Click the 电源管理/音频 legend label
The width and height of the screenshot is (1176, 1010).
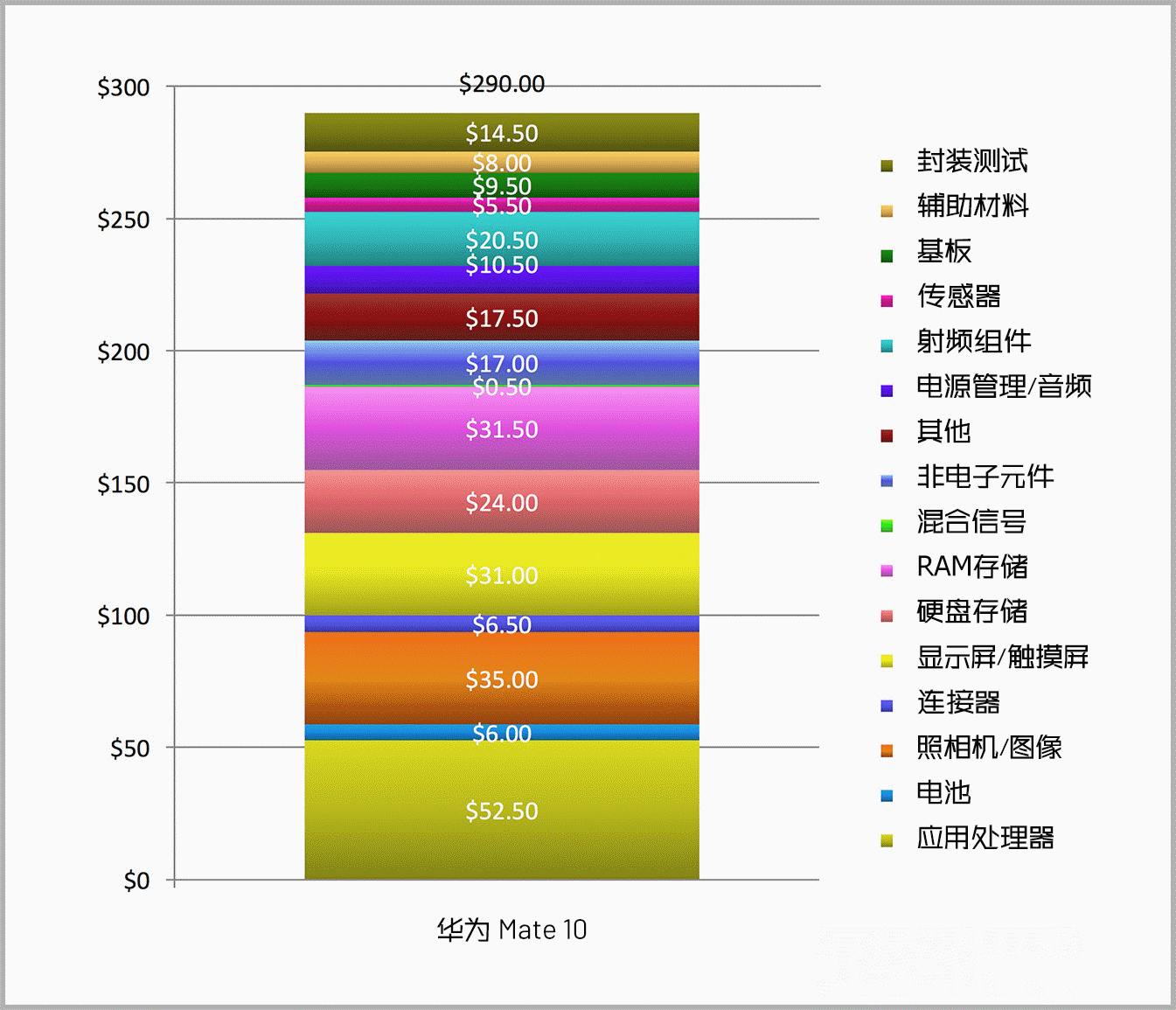click(x=1004, y=386)
